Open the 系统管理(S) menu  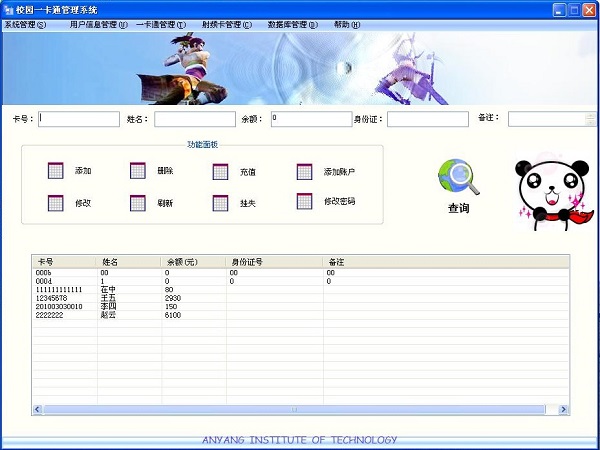25,25
